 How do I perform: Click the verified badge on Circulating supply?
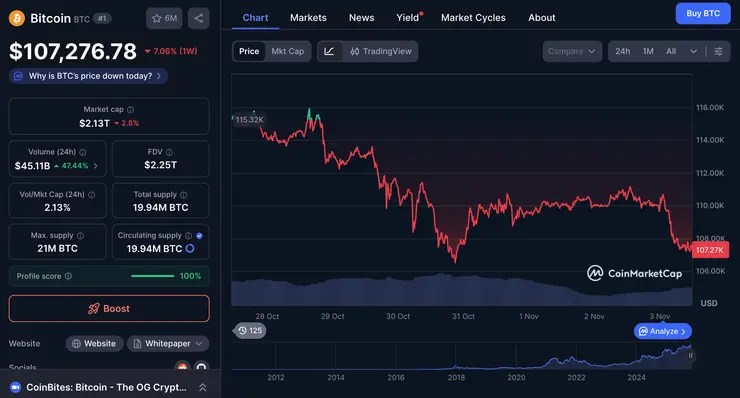199,236
